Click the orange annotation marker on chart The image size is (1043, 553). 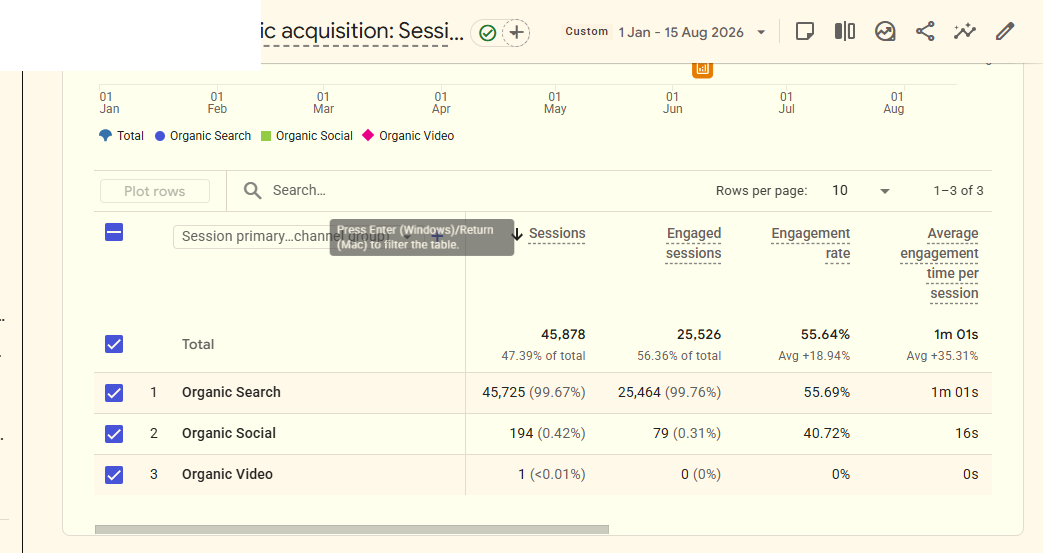pos(702,68)
